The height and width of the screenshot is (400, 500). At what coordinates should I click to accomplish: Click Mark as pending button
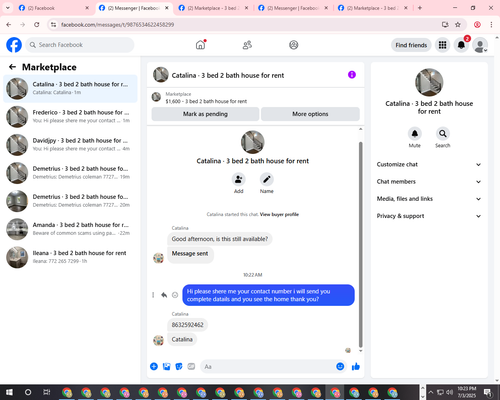coord(205,114)
